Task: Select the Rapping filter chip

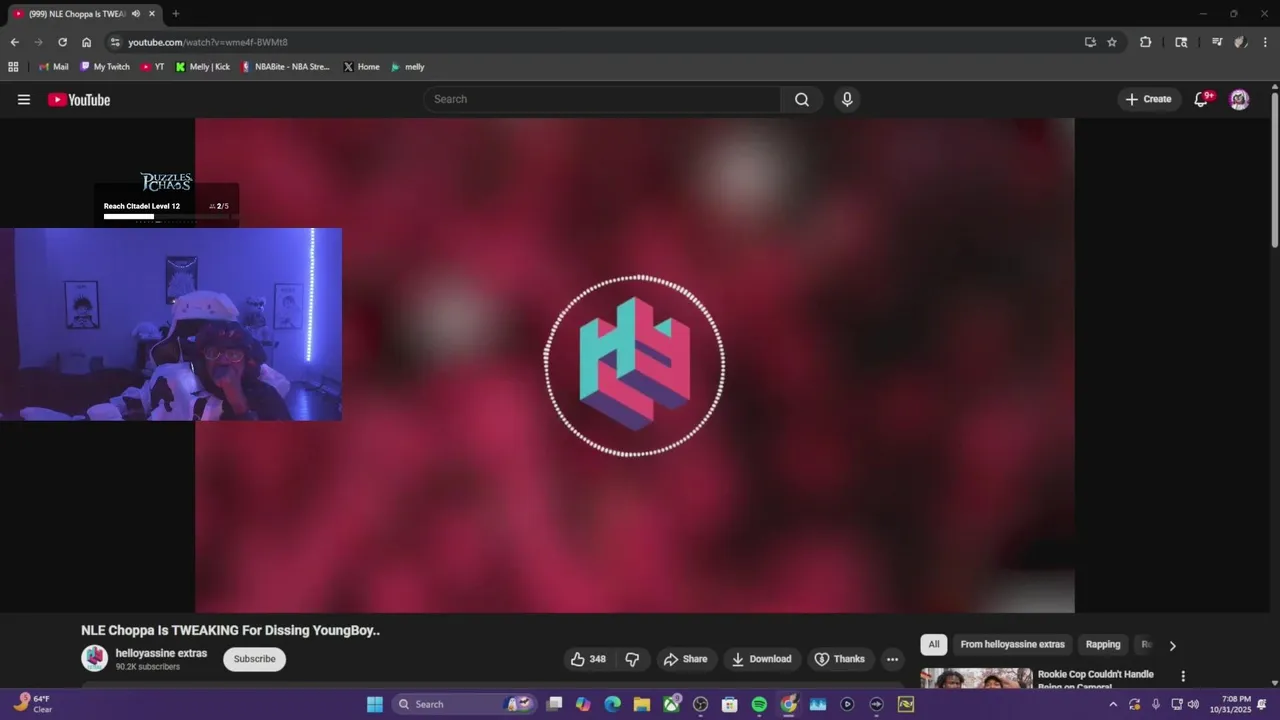Action: [x=1103, y=644]
